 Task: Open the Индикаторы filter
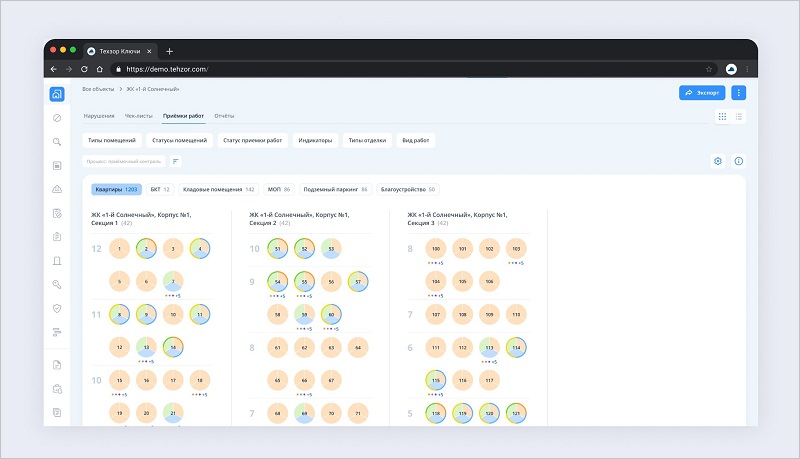coord(315,140)
